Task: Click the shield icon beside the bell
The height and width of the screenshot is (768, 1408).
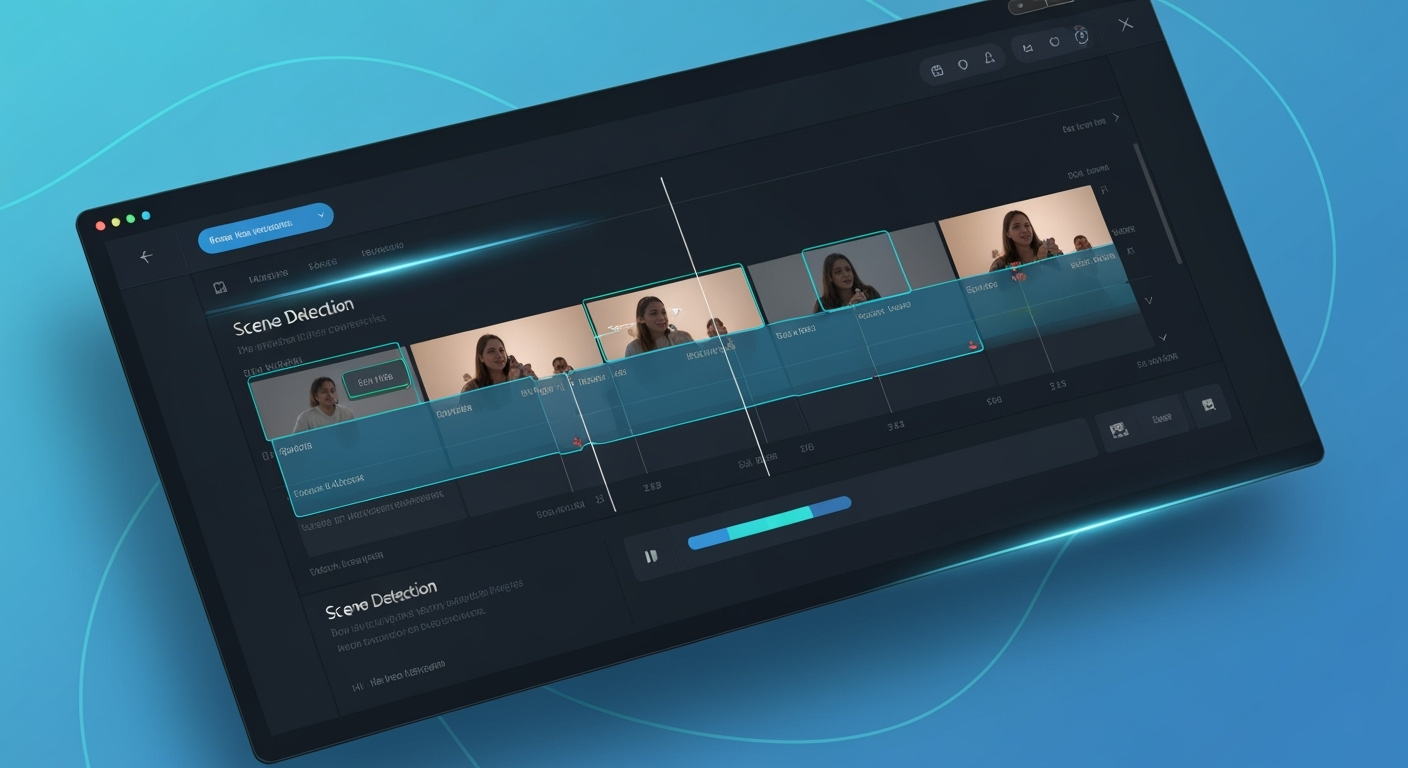Action: pyautogui.click(x=963, y=64)
